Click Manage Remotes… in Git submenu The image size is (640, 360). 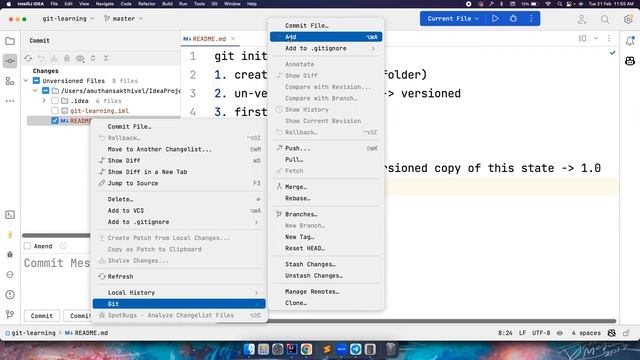click(x=326, y=292)
